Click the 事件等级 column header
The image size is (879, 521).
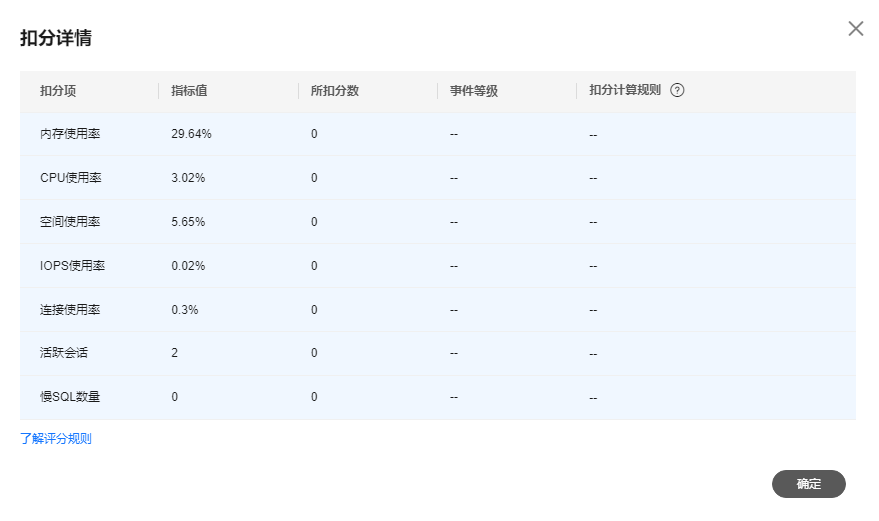coord(474,91)
